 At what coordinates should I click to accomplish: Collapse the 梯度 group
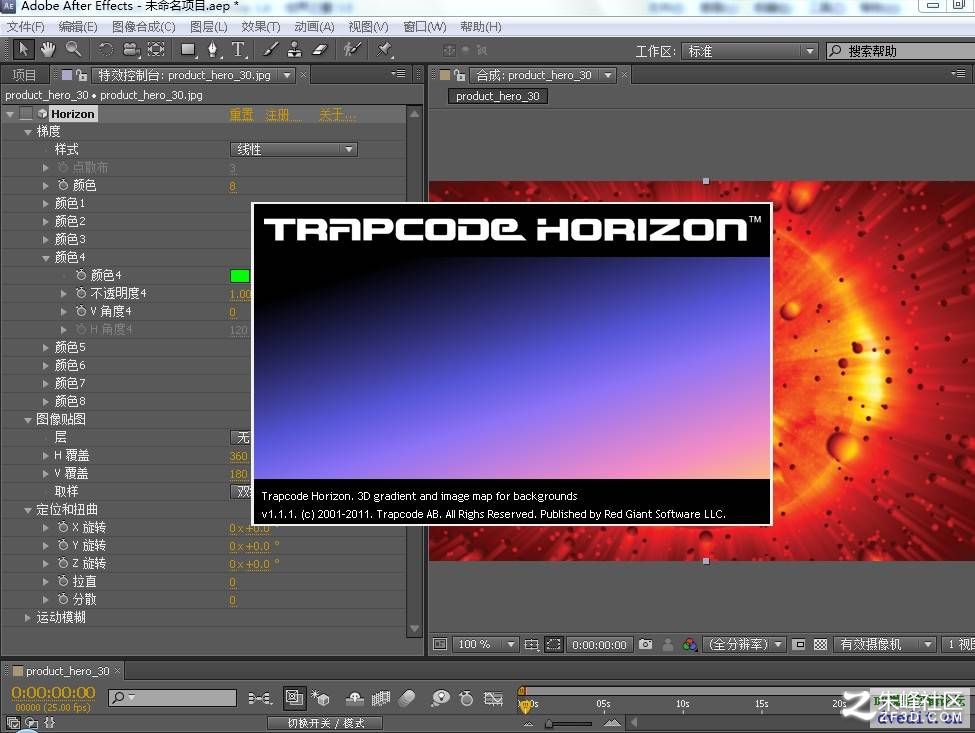pos(28,132)
